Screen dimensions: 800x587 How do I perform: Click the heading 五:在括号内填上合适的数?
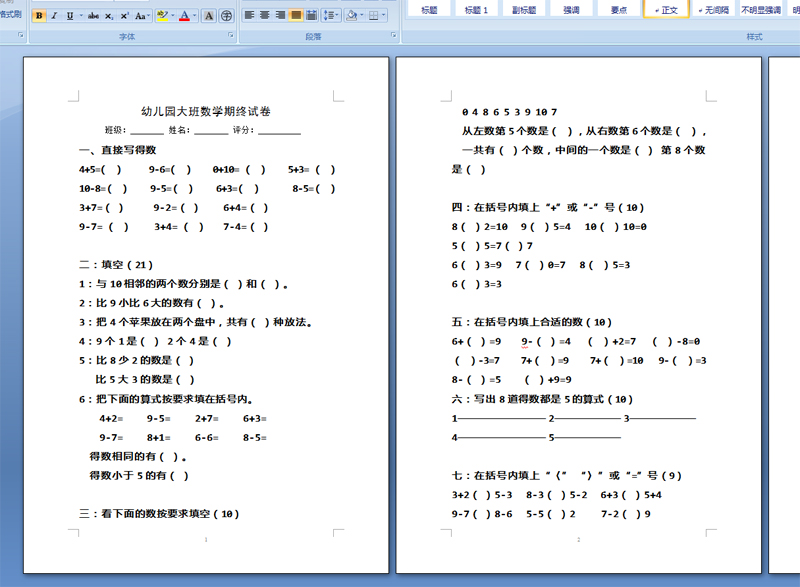point(531,322)
